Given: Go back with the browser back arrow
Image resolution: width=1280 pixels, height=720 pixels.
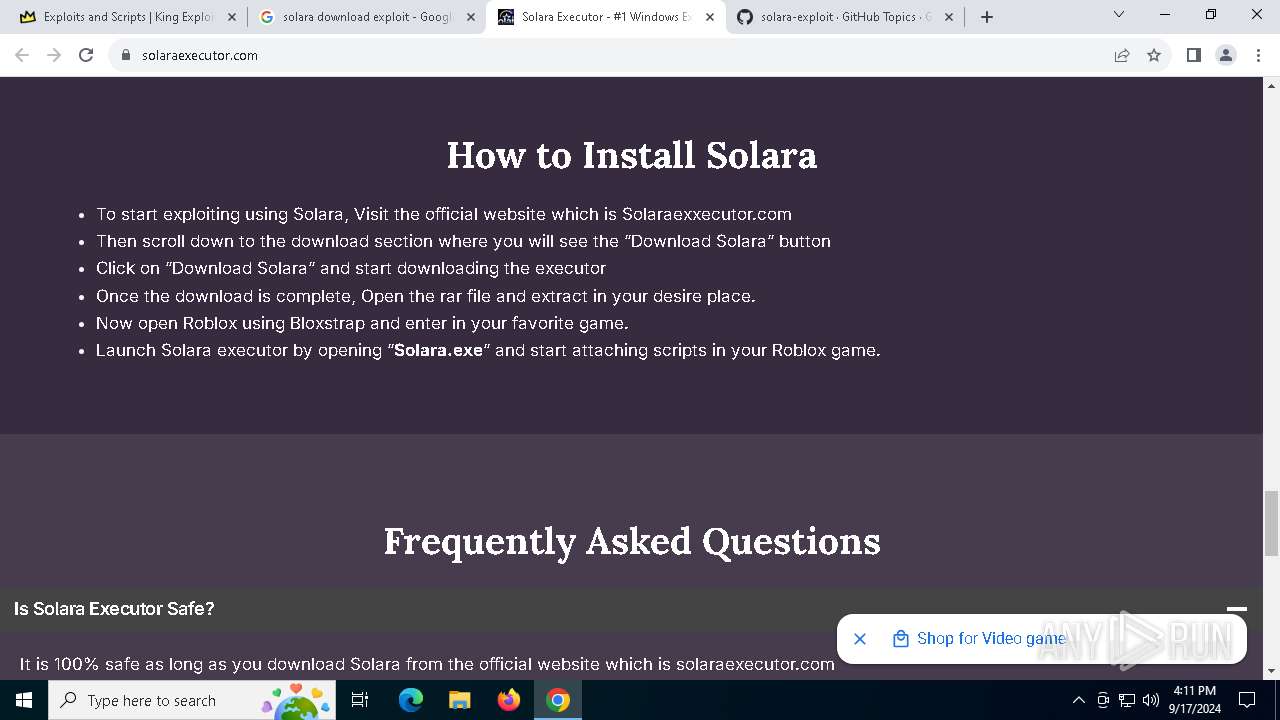Looking at the screenshot, I should tap(22, 55).
